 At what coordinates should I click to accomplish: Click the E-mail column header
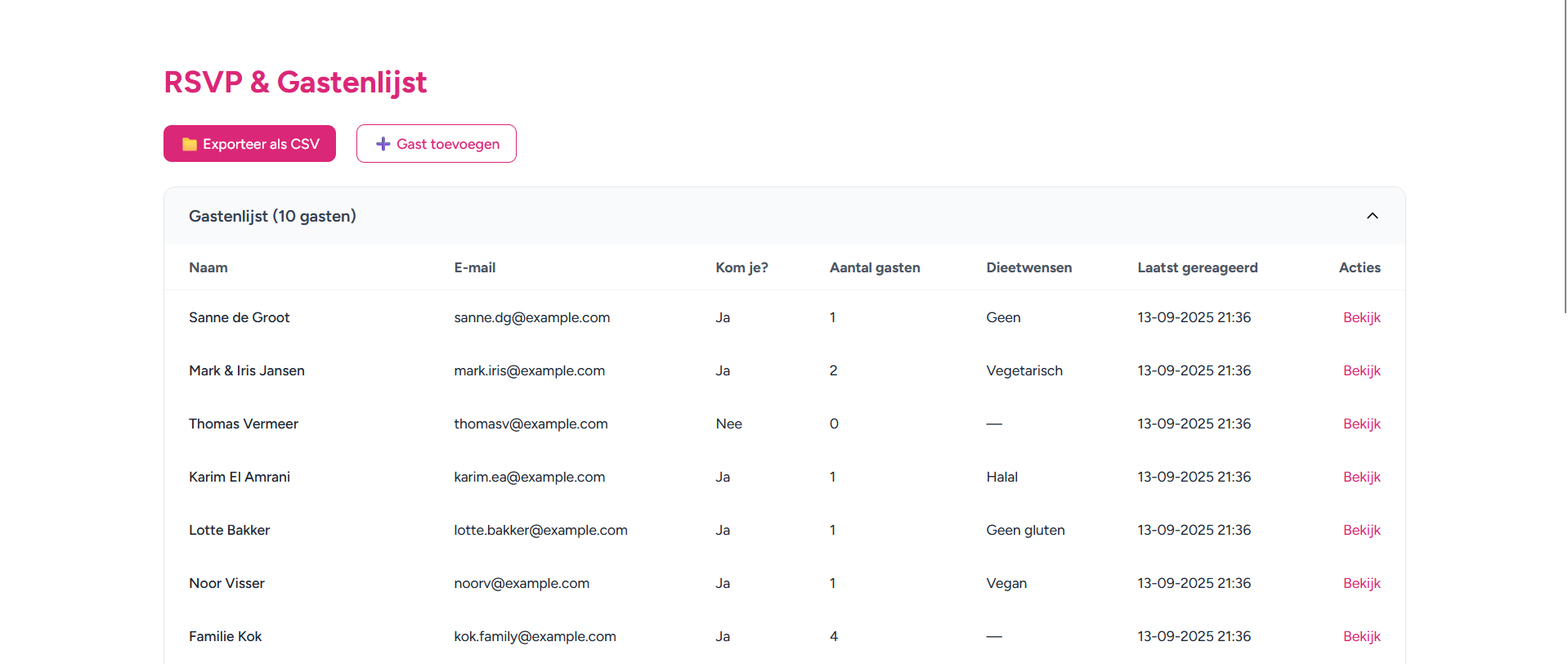point(474,267)
